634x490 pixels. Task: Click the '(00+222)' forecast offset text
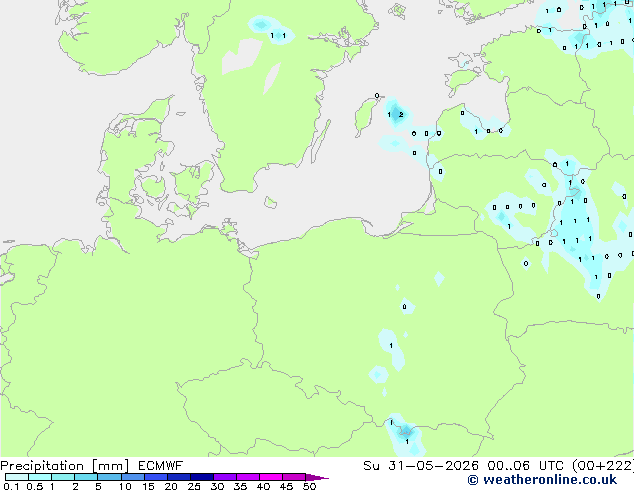coord(603,466)
